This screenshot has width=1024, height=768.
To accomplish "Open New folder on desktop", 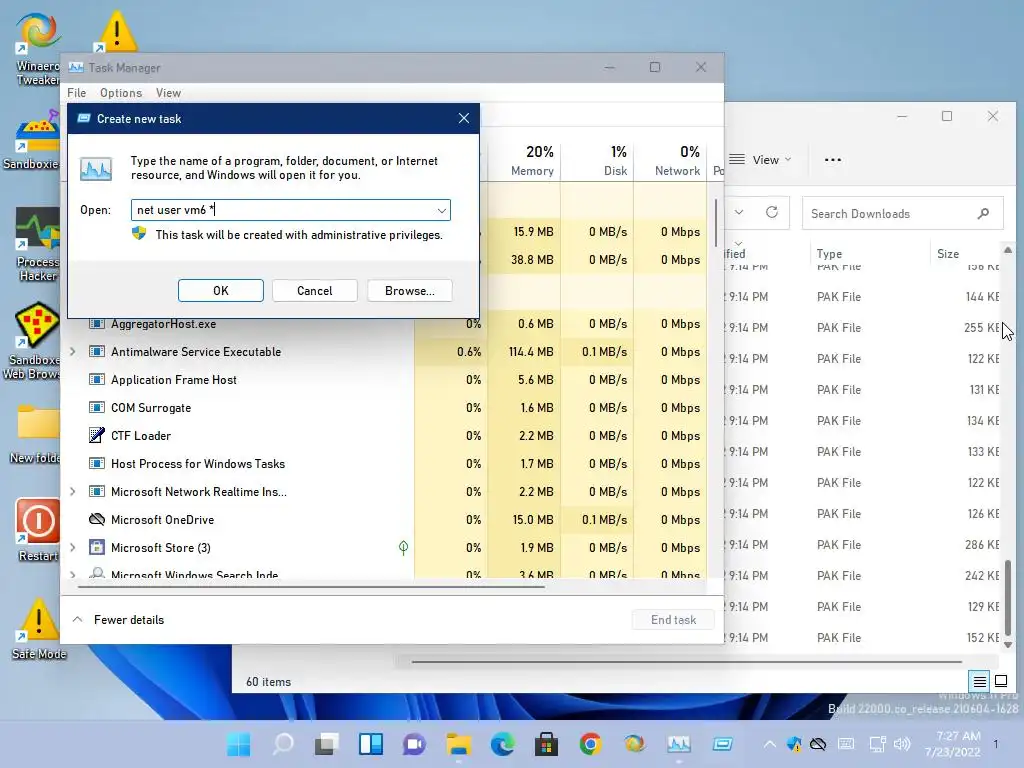I will click(x=36, y=434).
